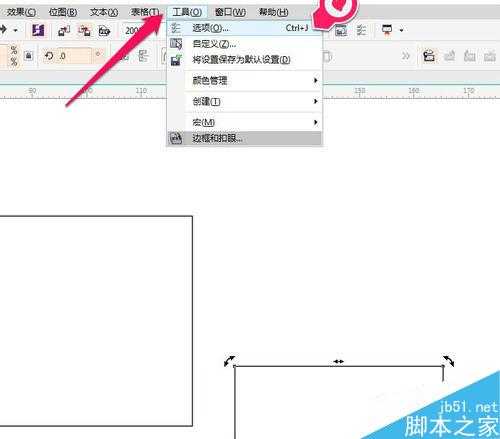Click the redo arrow icon
The image size is (500, 439).
pyautogui.click(x=3, y=30)
